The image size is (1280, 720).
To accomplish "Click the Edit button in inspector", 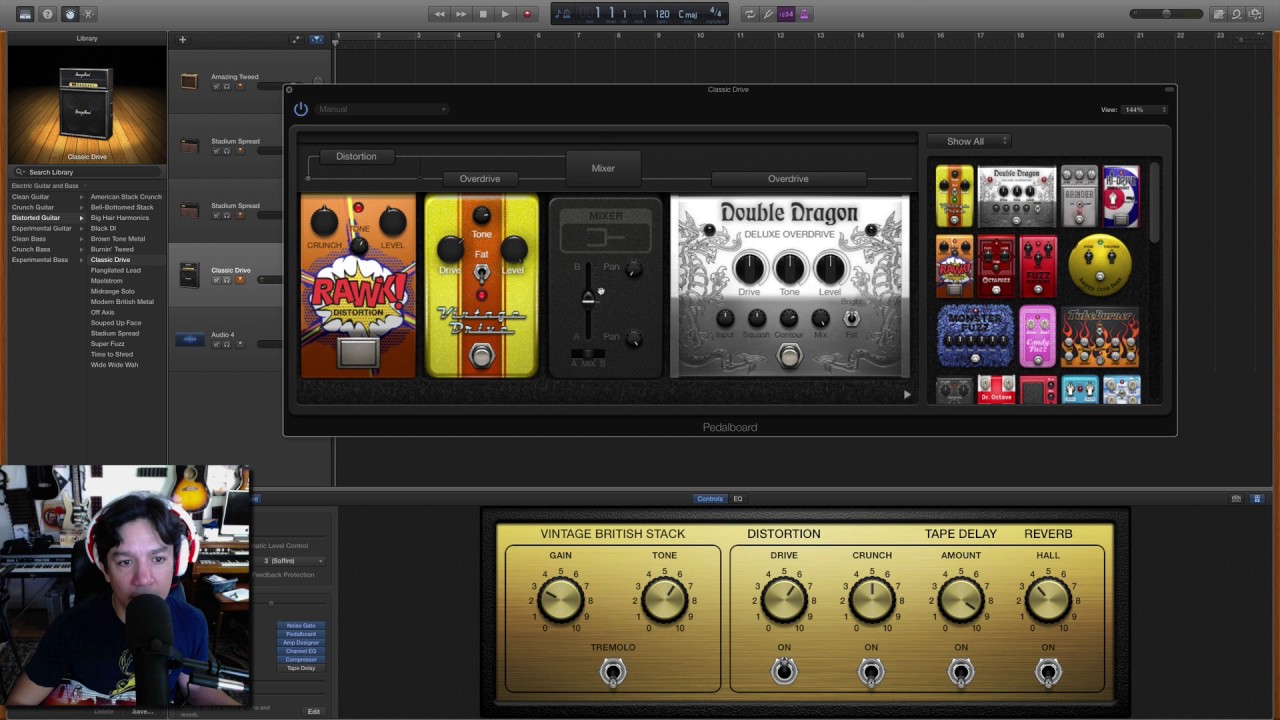I will (313, 711).
